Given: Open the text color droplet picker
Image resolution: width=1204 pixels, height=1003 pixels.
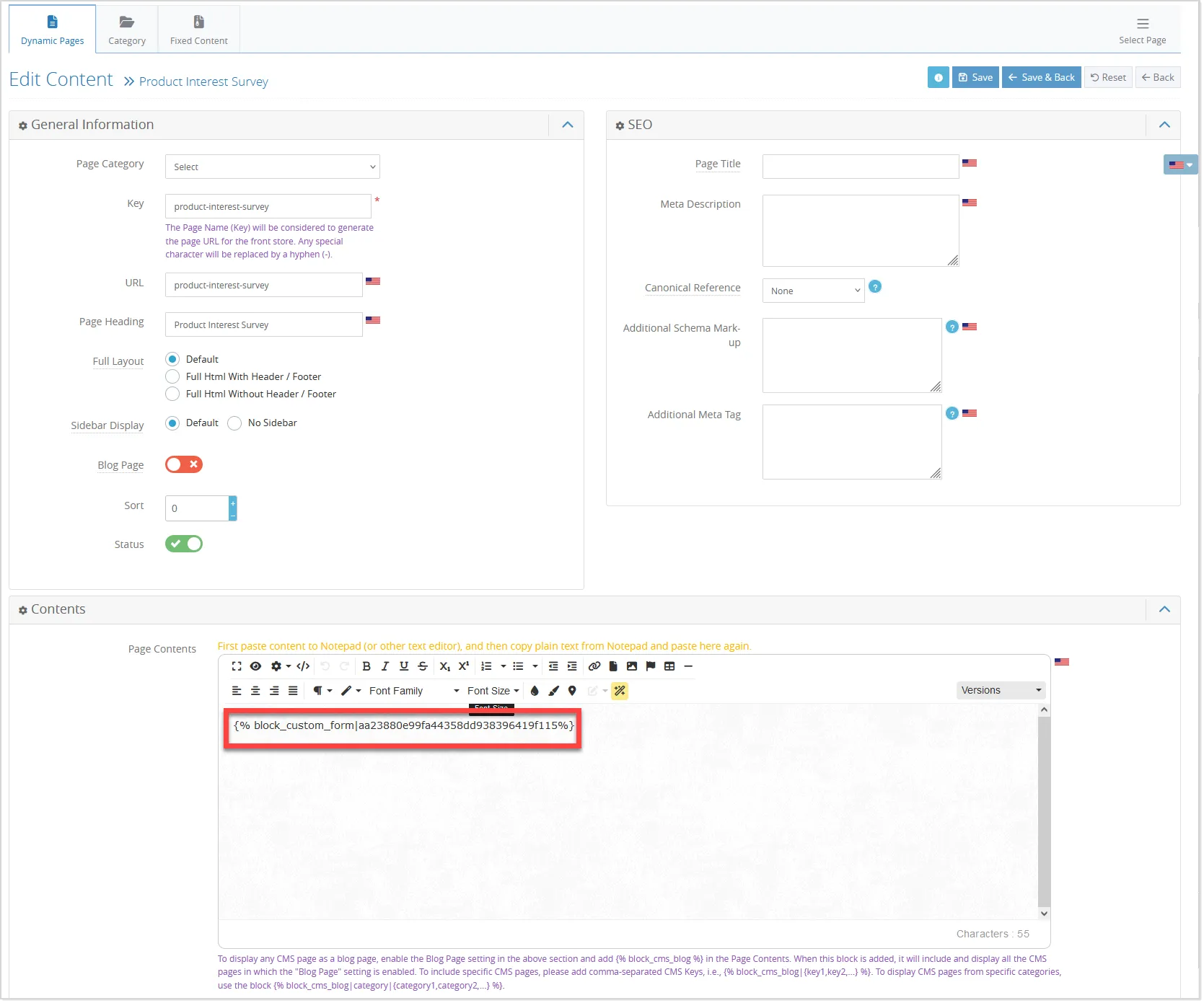Looking at the screenshot, I should click(x=535, y=692).
